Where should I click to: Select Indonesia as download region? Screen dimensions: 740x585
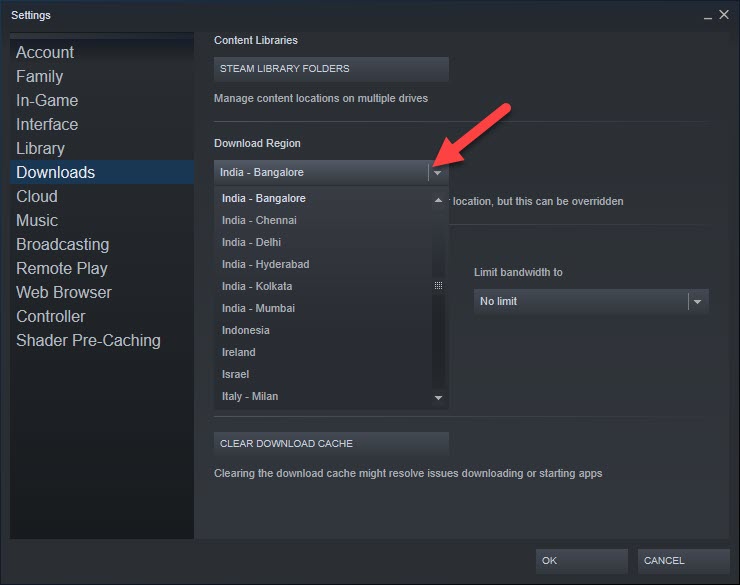[246, 330]
